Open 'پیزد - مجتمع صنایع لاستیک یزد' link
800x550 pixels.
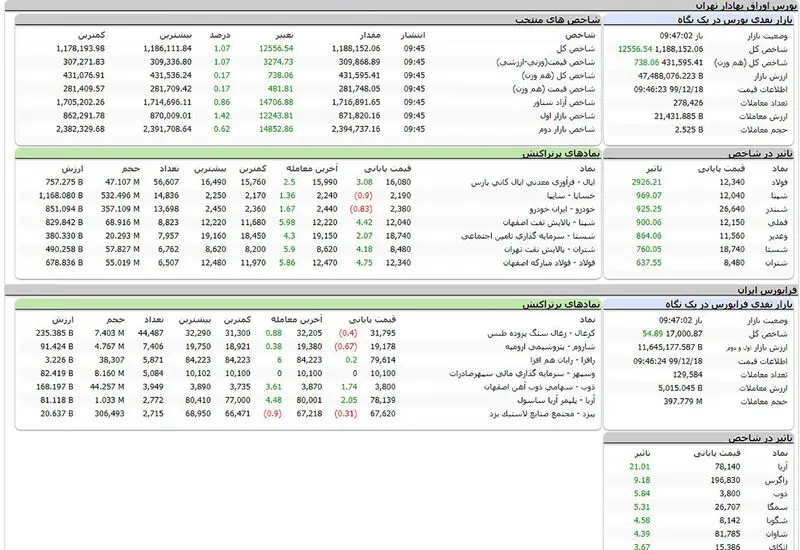[x=542, y=414]
